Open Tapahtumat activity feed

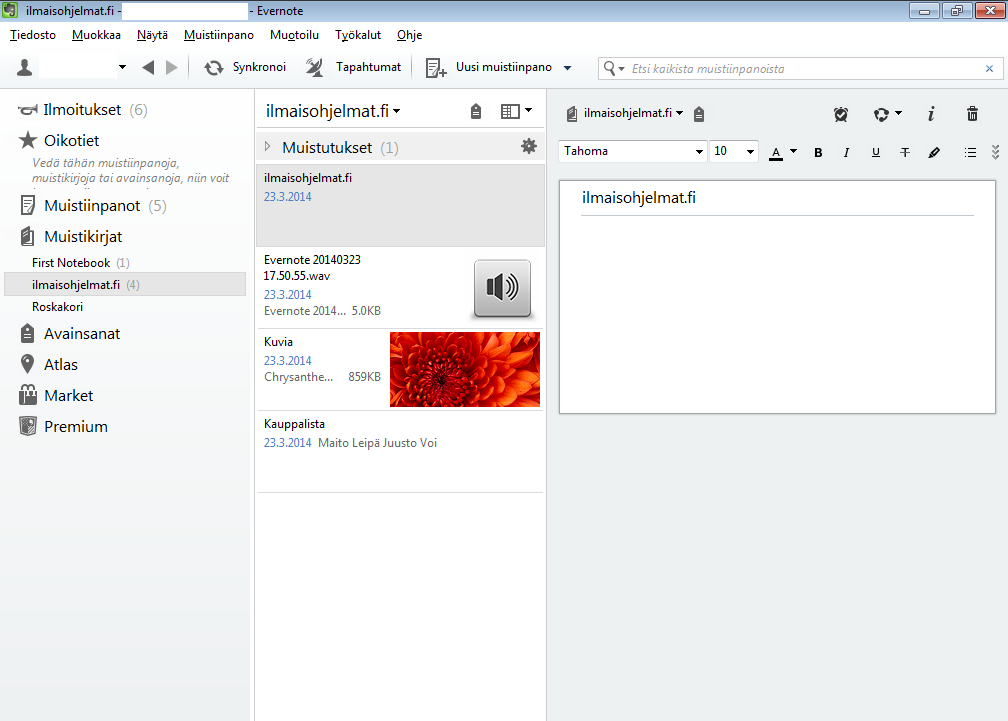(x=353, y=67)
